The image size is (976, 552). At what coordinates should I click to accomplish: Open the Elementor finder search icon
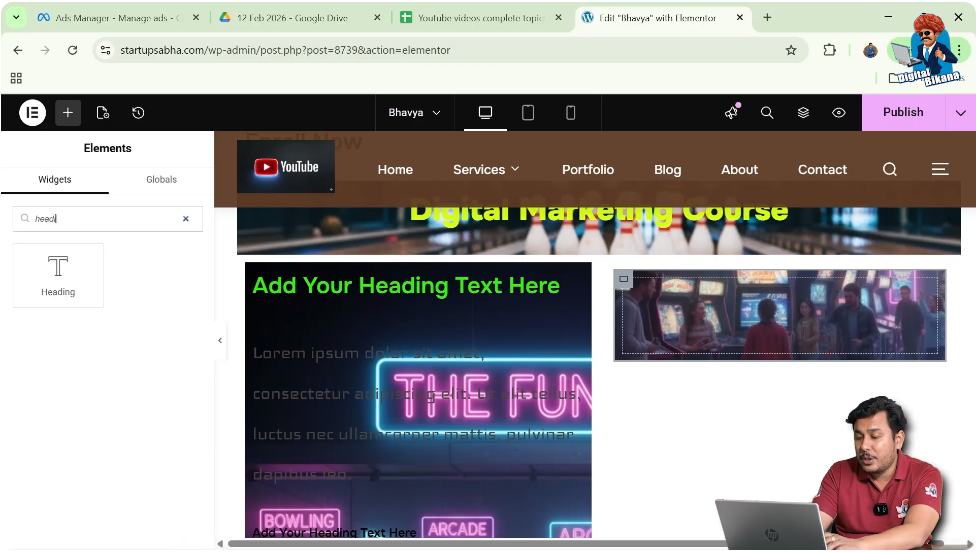click(767, 113)
